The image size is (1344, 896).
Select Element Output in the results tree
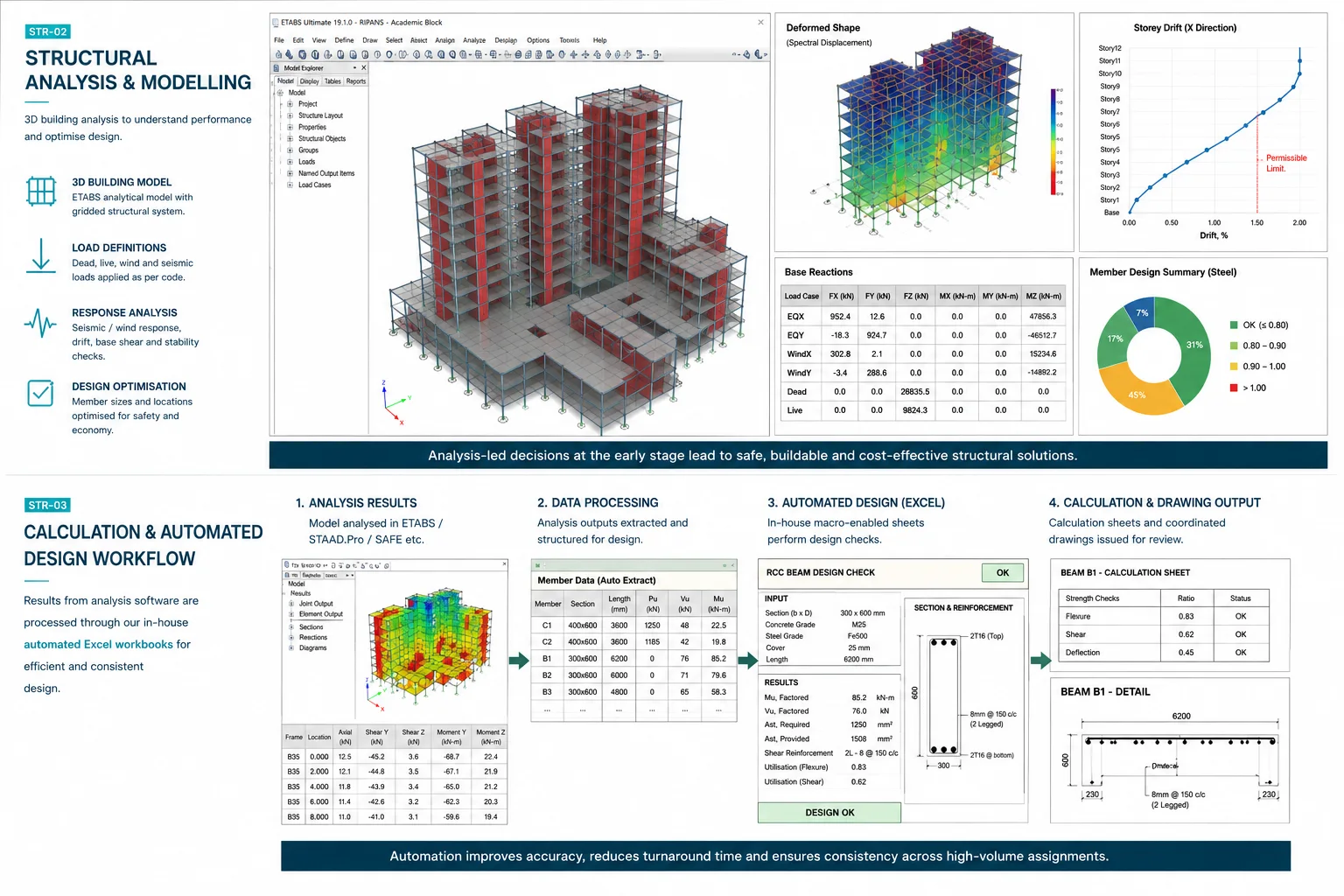[x=320, y=614]
